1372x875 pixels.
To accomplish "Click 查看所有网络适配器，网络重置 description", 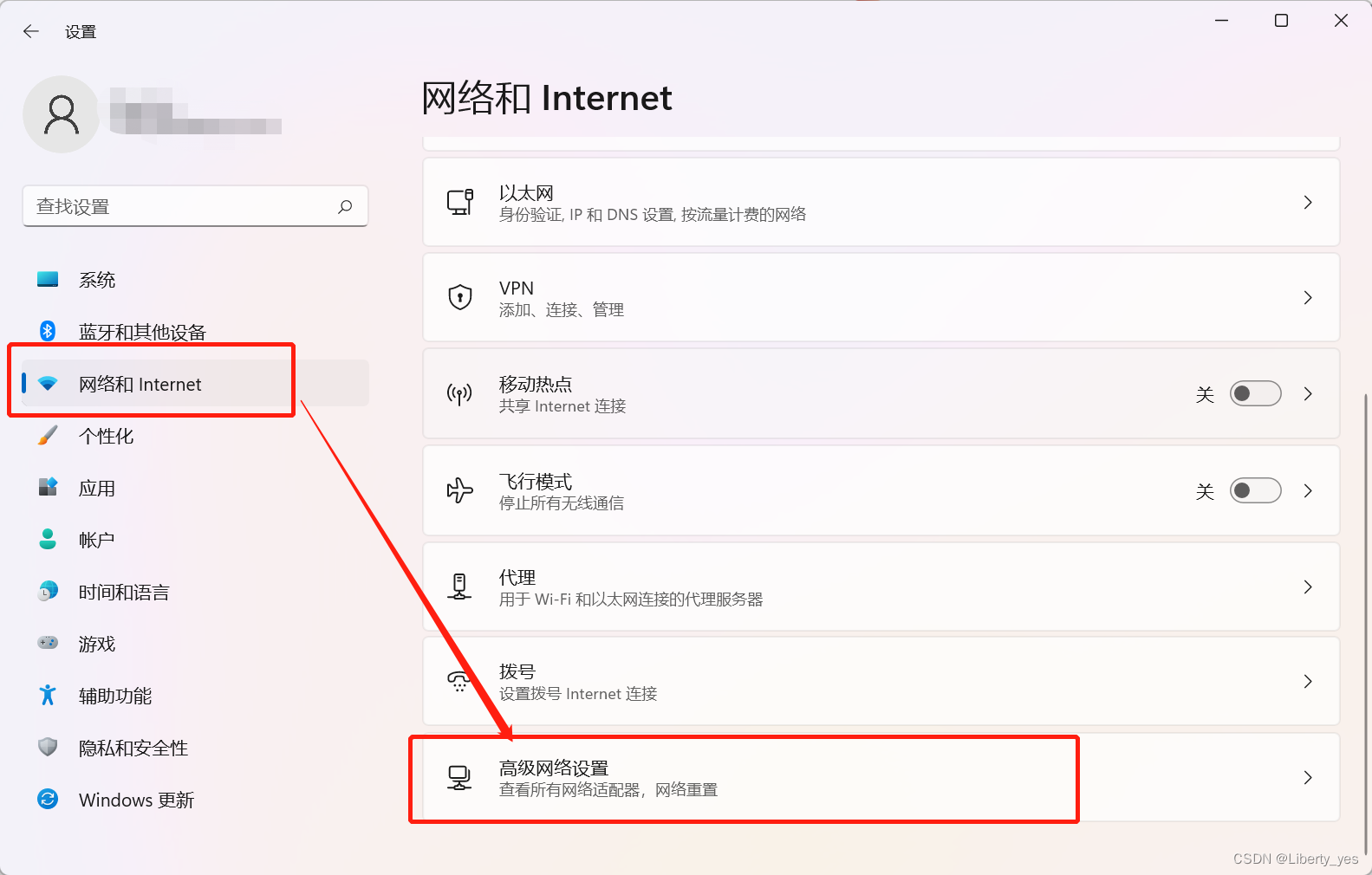I will coord(608,789).
